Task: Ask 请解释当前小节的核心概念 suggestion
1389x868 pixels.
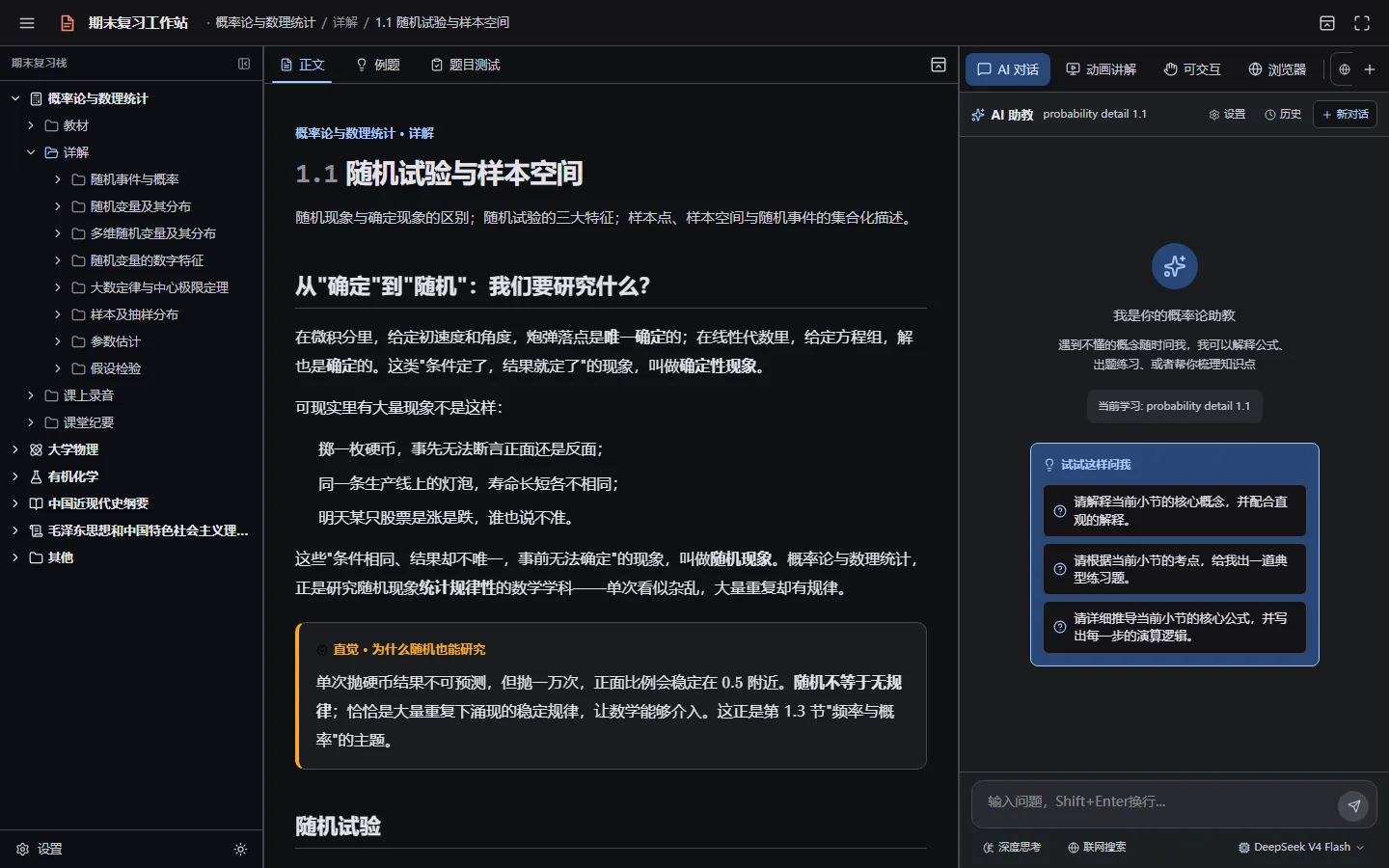Action: pos(1175,510)
